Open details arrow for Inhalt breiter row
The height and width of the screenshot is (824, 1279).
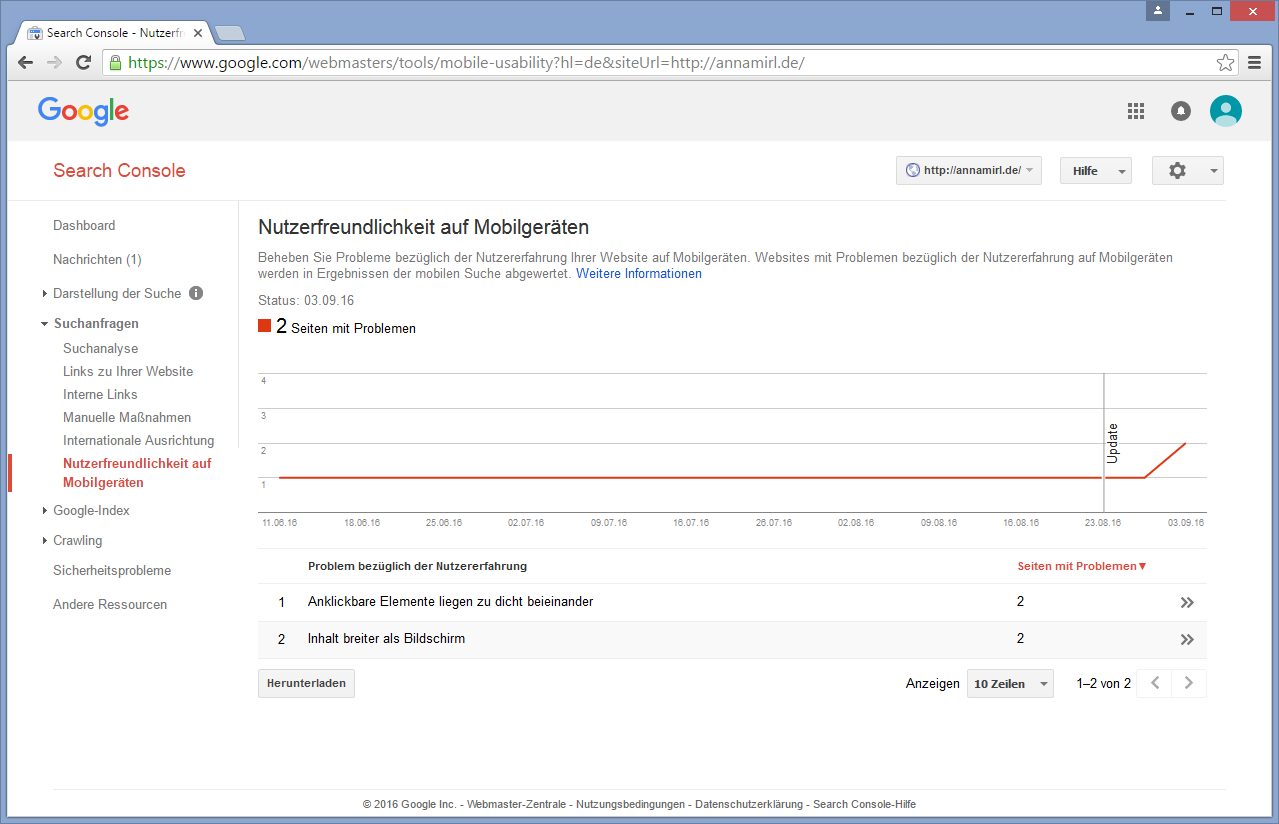tap(1187, 640)
